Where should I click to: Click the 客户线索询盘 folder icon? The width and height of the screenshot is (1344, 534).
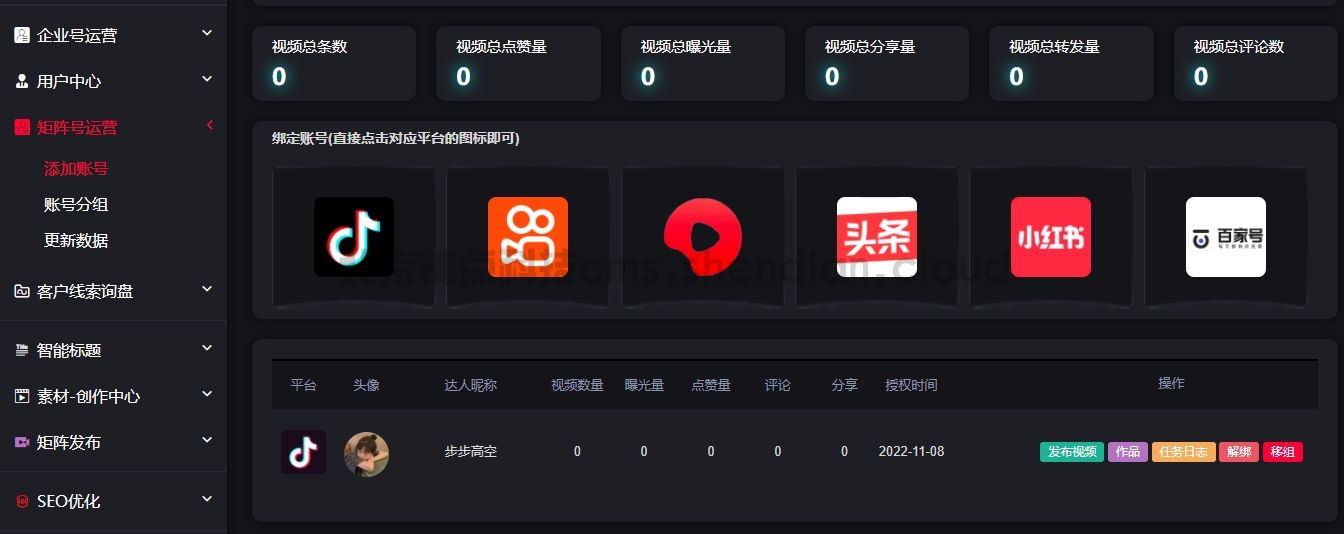pyautogui.click(x=22, y=291)
